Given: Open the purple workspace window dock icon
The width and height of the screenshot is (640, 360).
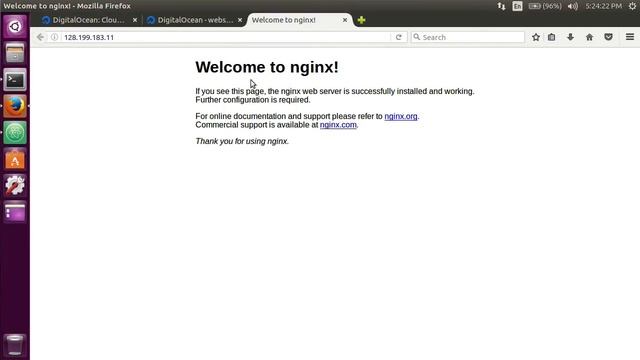Looking at the screenshot, I should [15, 212].
